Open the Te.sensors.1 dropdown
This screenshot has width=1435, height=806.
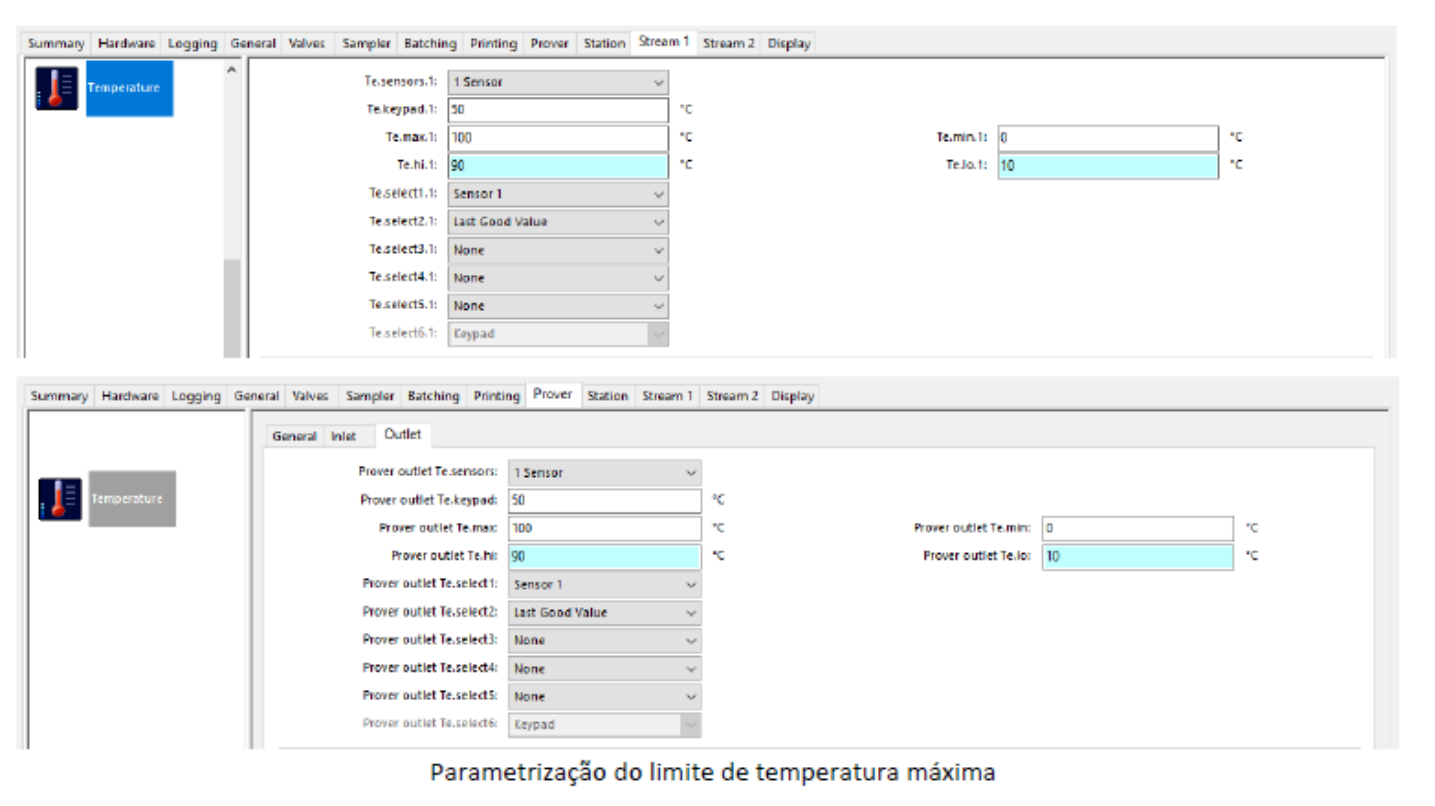coord(558,82)
